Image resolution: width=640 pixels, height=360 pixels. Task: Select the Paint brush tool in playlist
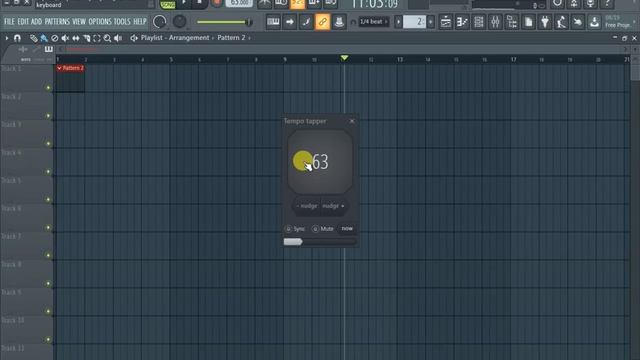pyautogui.click(x=44, y=38)
